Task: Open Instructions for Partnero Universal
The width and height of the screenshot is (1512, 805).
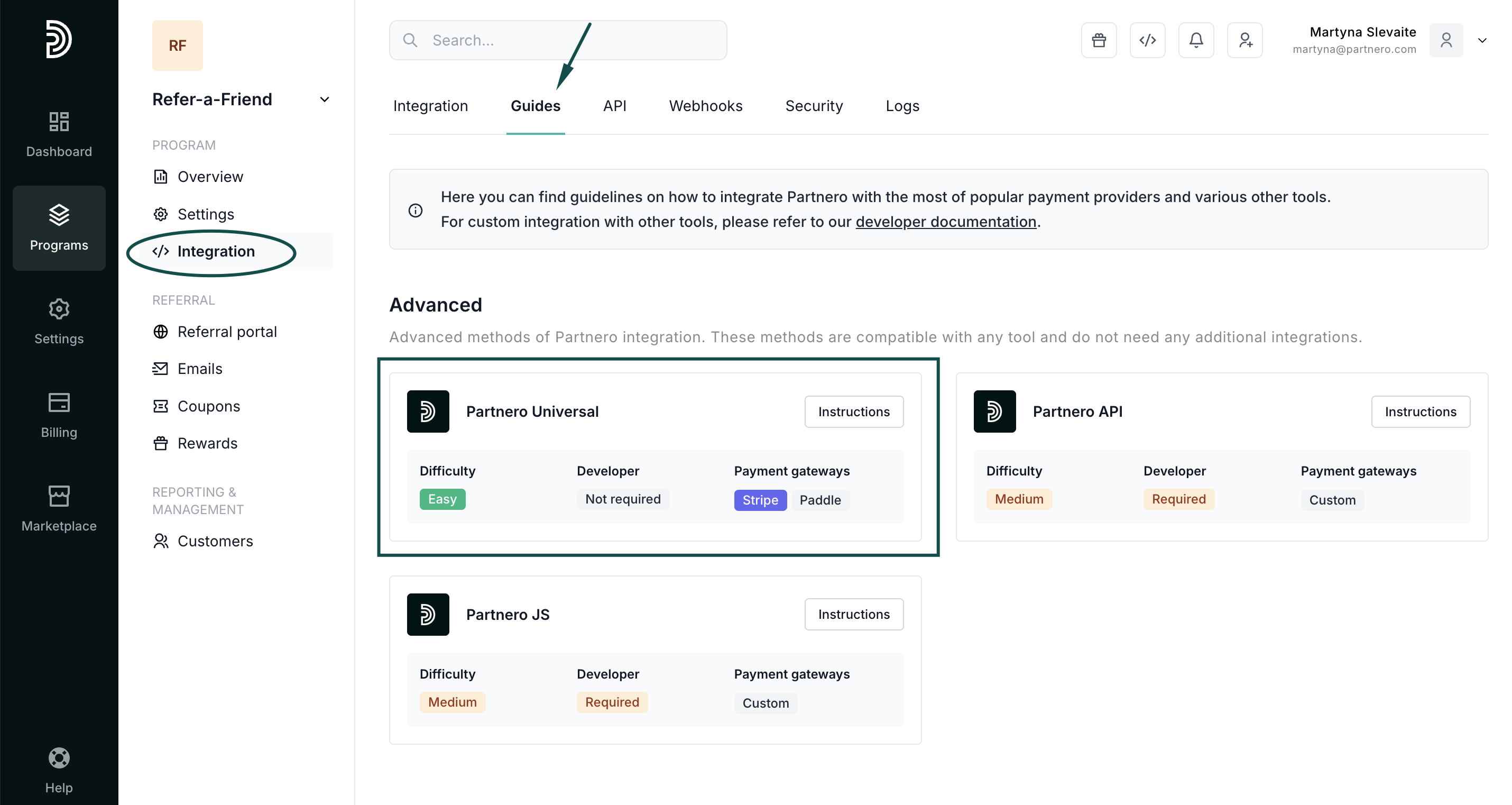Action: (x=853, y=411)
